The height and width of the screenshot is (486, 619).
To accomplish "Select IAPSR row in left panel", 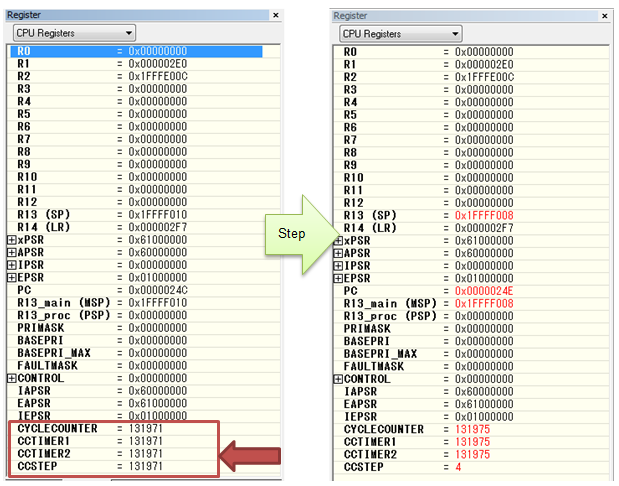I will click(144, 391).
